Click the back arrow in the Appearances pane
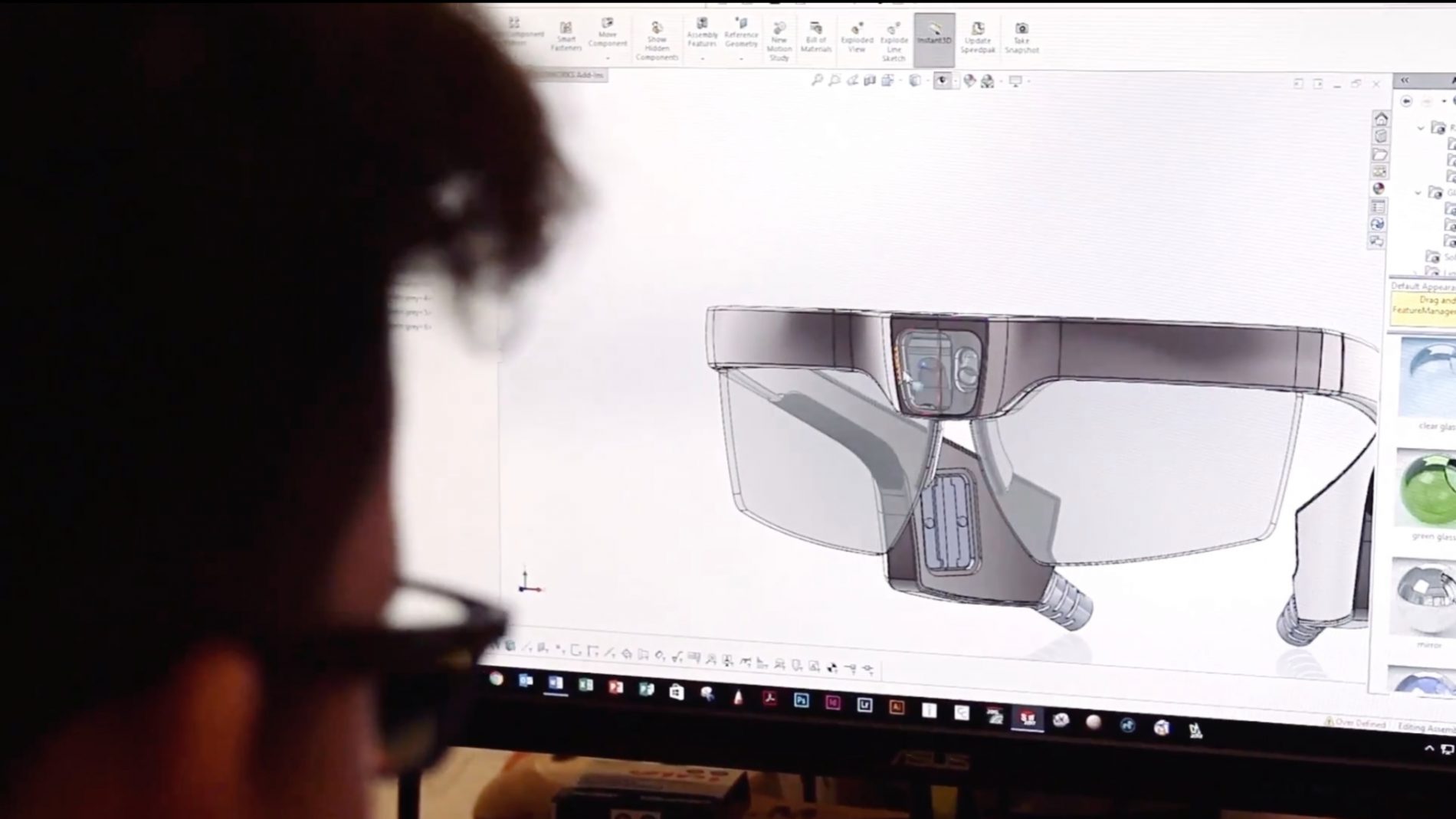Screen dimensions: 1456x819 (1406, 100)
